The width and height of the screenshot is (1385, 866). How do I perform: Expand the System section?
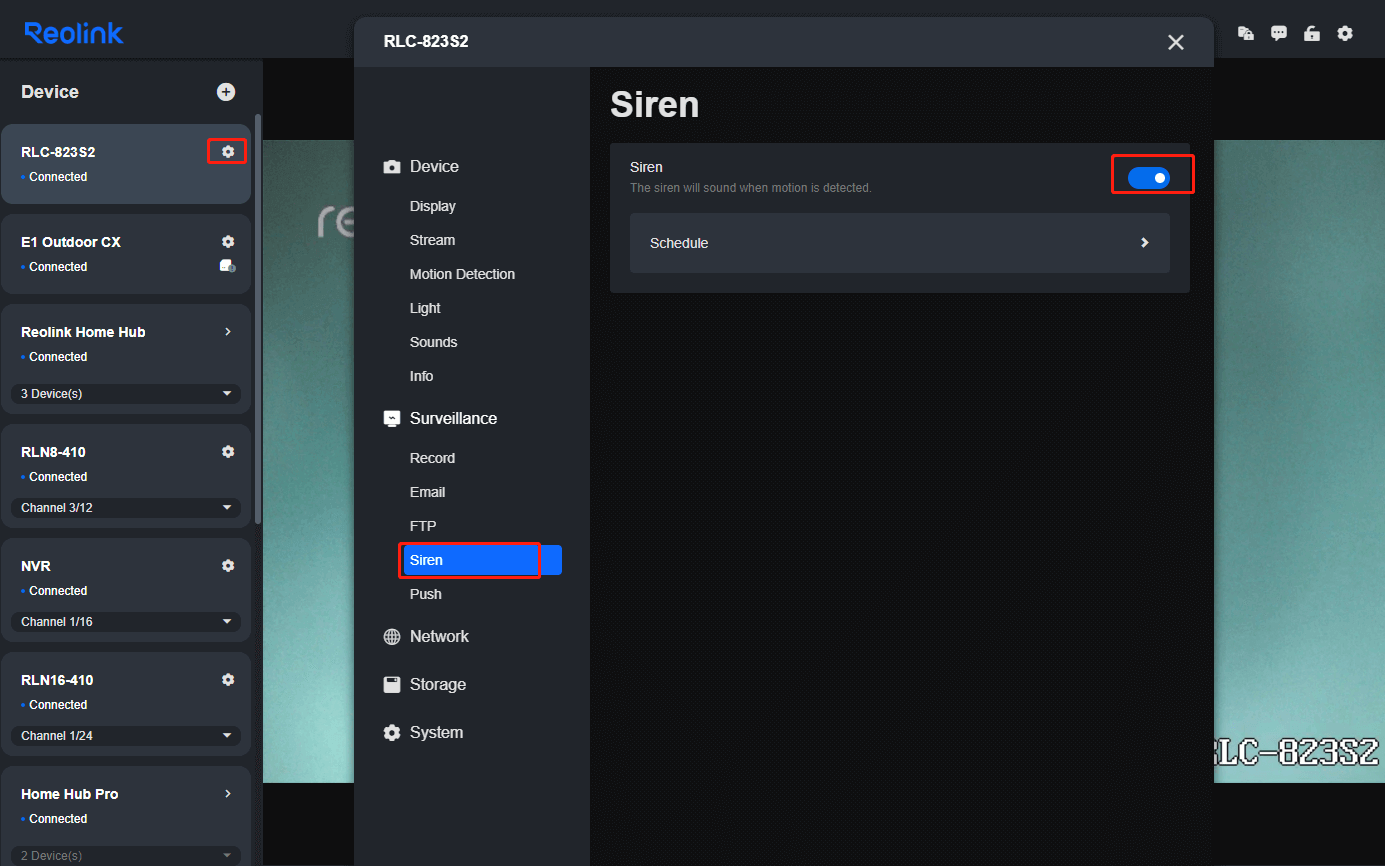436,733
